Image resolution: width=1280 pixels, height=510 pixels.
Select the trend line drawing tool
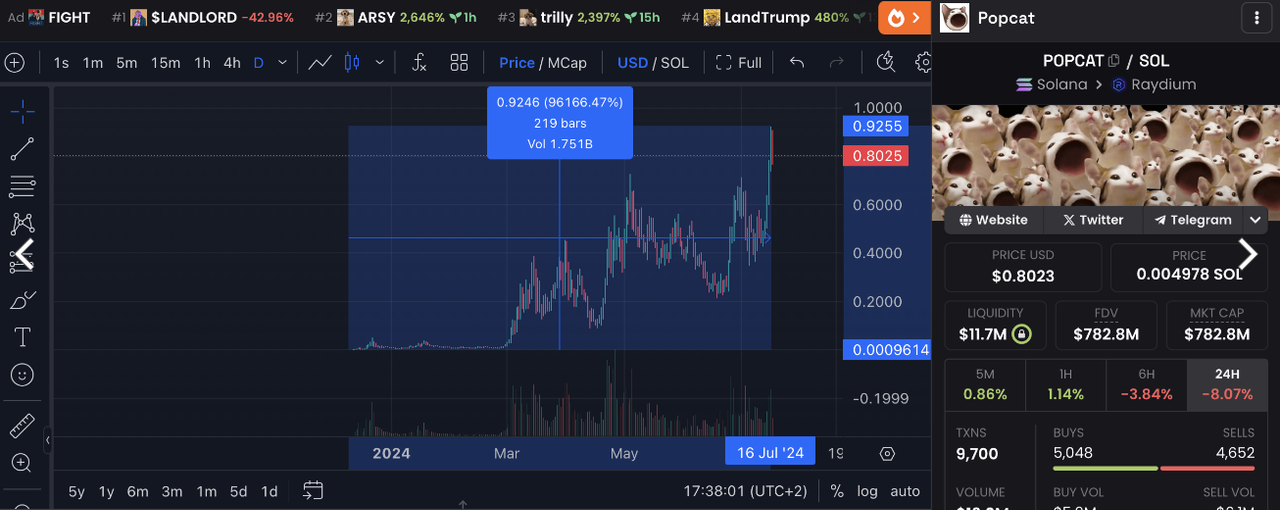[x=22, y=149]
